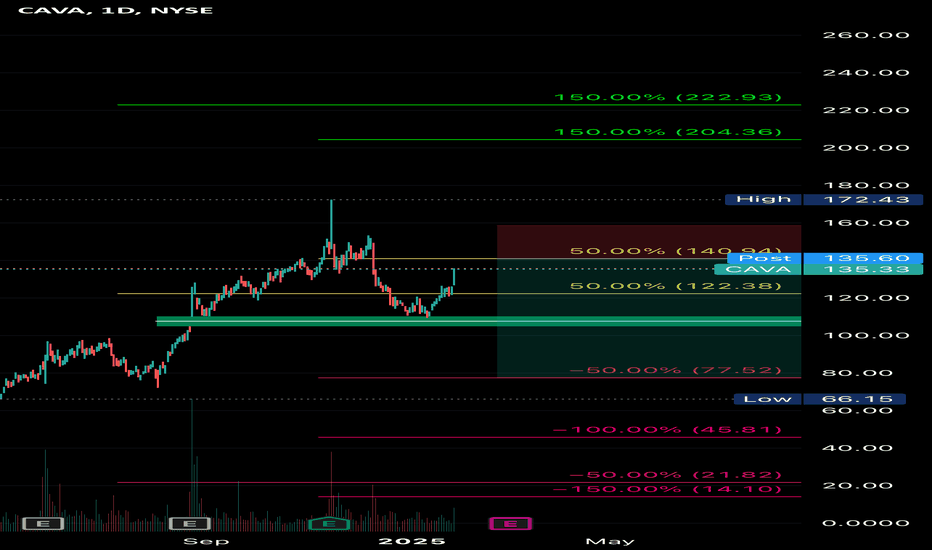
Task: Click the teal earnings E marker
Action: point(328,523)
